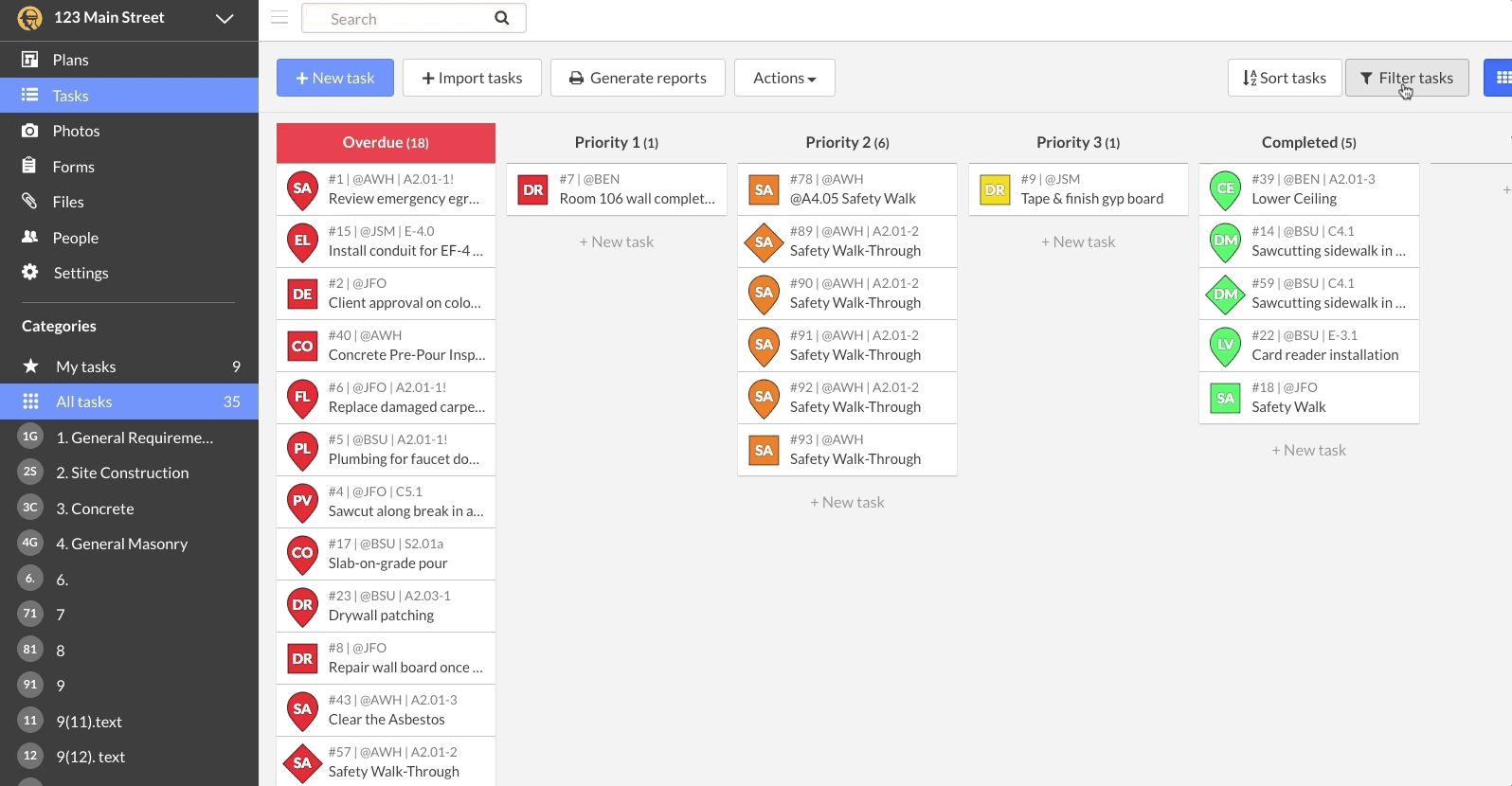Select the 3. Concrete category

(x=95, y=509)
